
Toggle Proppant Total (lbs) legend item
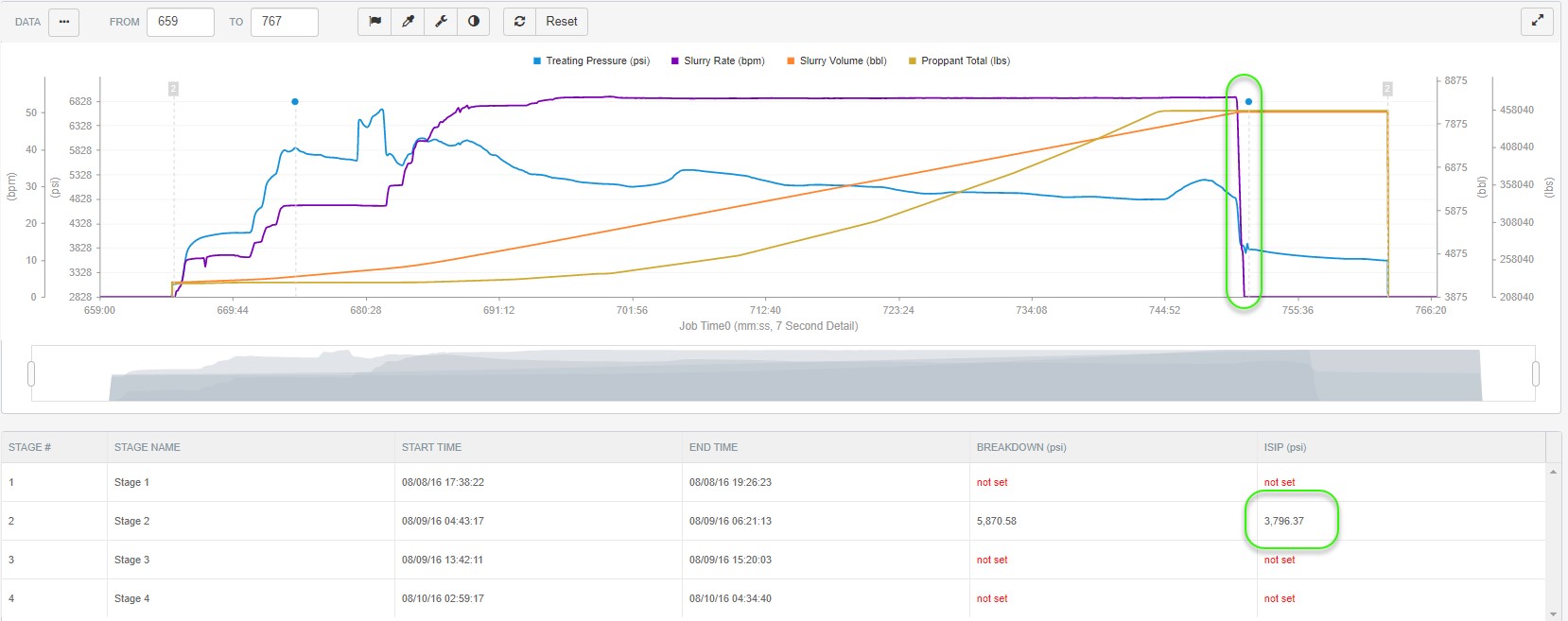point(959,61)
